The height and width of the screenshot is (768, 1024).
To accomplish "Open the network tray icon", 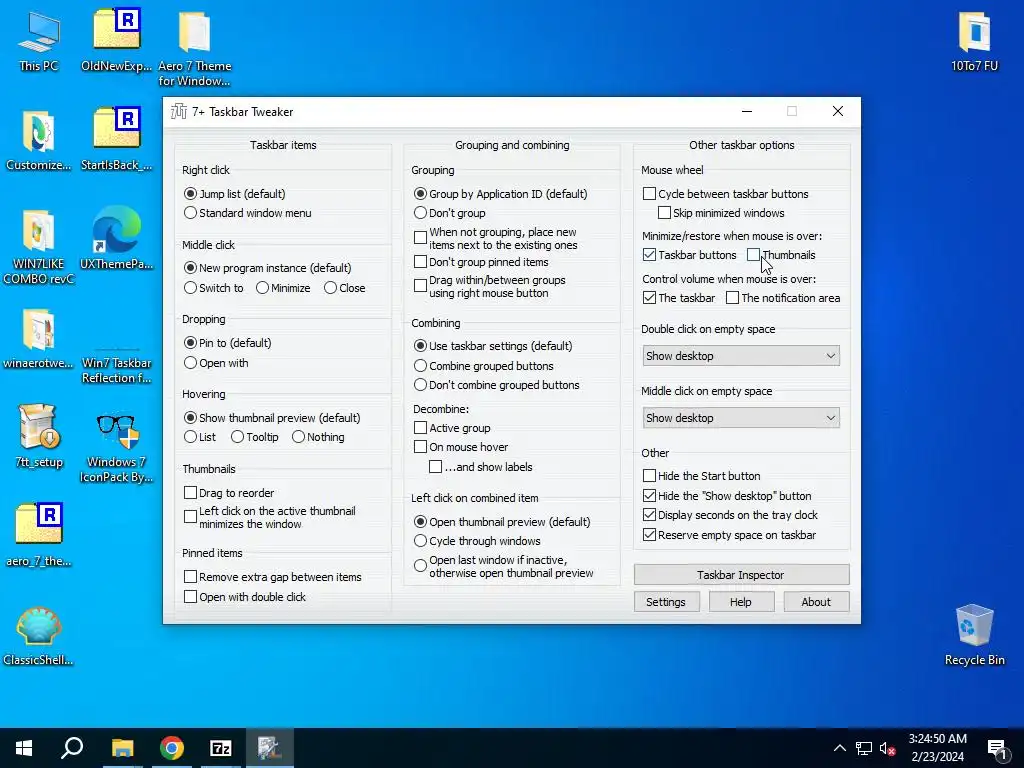I will coord(864,748).
